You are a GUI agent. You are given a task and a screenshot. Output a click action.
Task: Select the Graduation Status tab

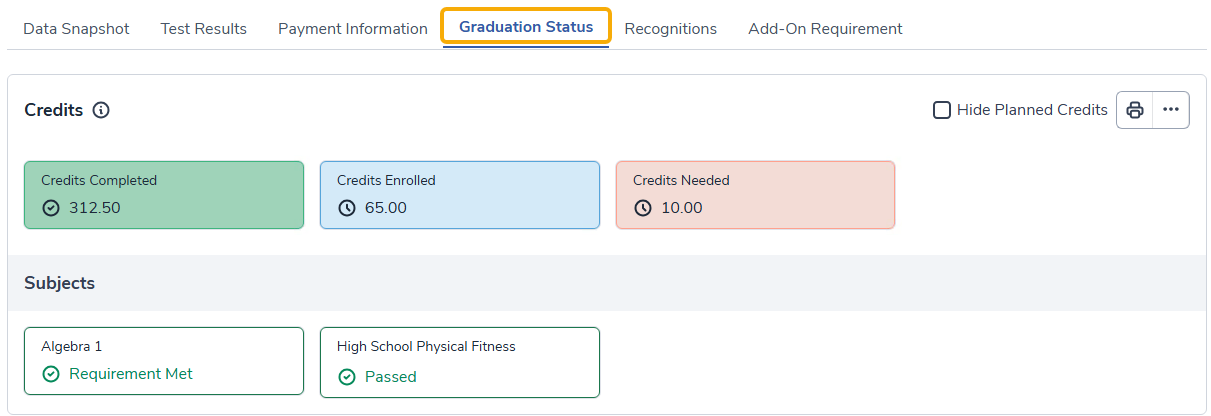click(x=526, y=27)
